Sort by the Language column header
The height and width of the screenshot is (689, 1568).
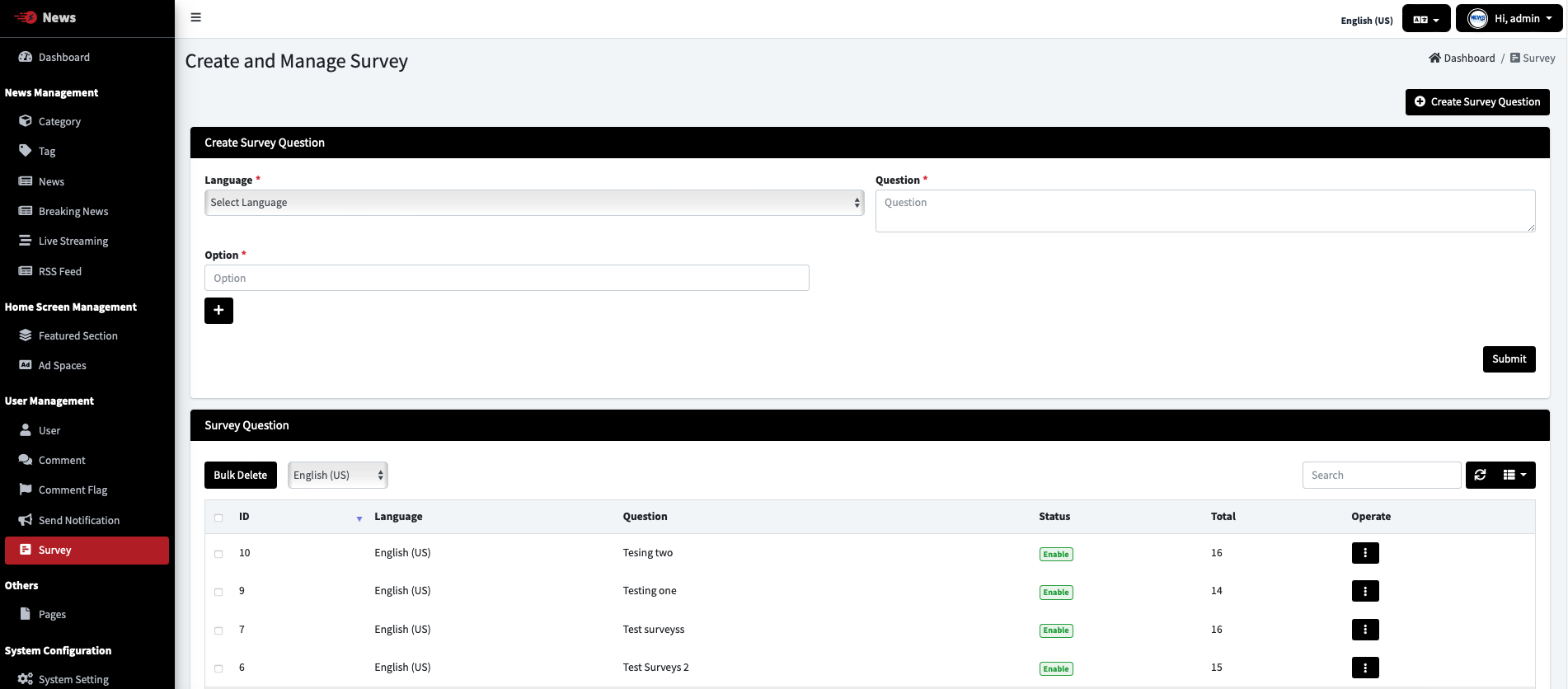398,517
